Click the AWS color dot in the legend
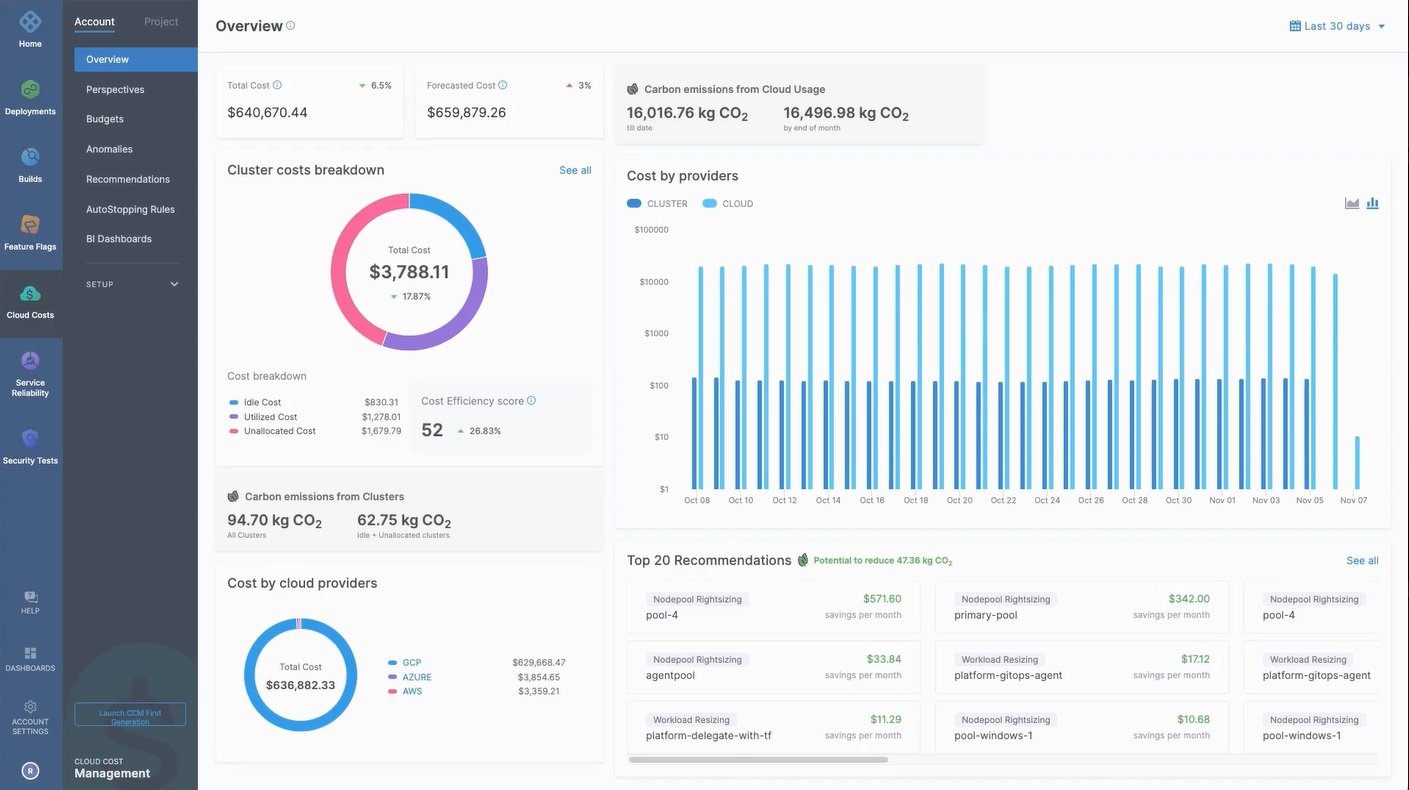The height and width of the screenshot is (790, 1409). pos(391,690)
